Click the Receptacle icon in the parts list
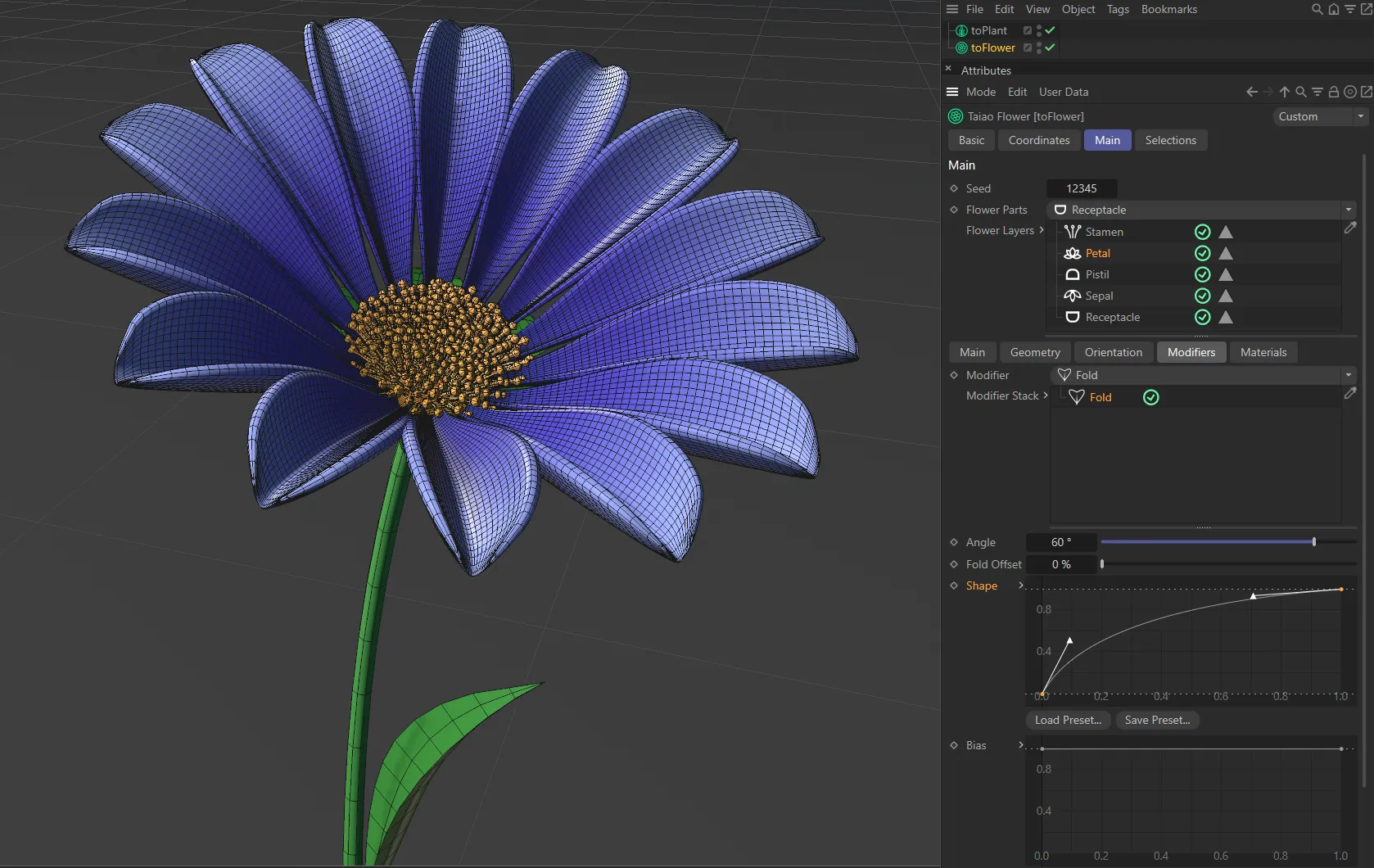The height and width of the screenshot is (868, 1374). [1073, 317]
